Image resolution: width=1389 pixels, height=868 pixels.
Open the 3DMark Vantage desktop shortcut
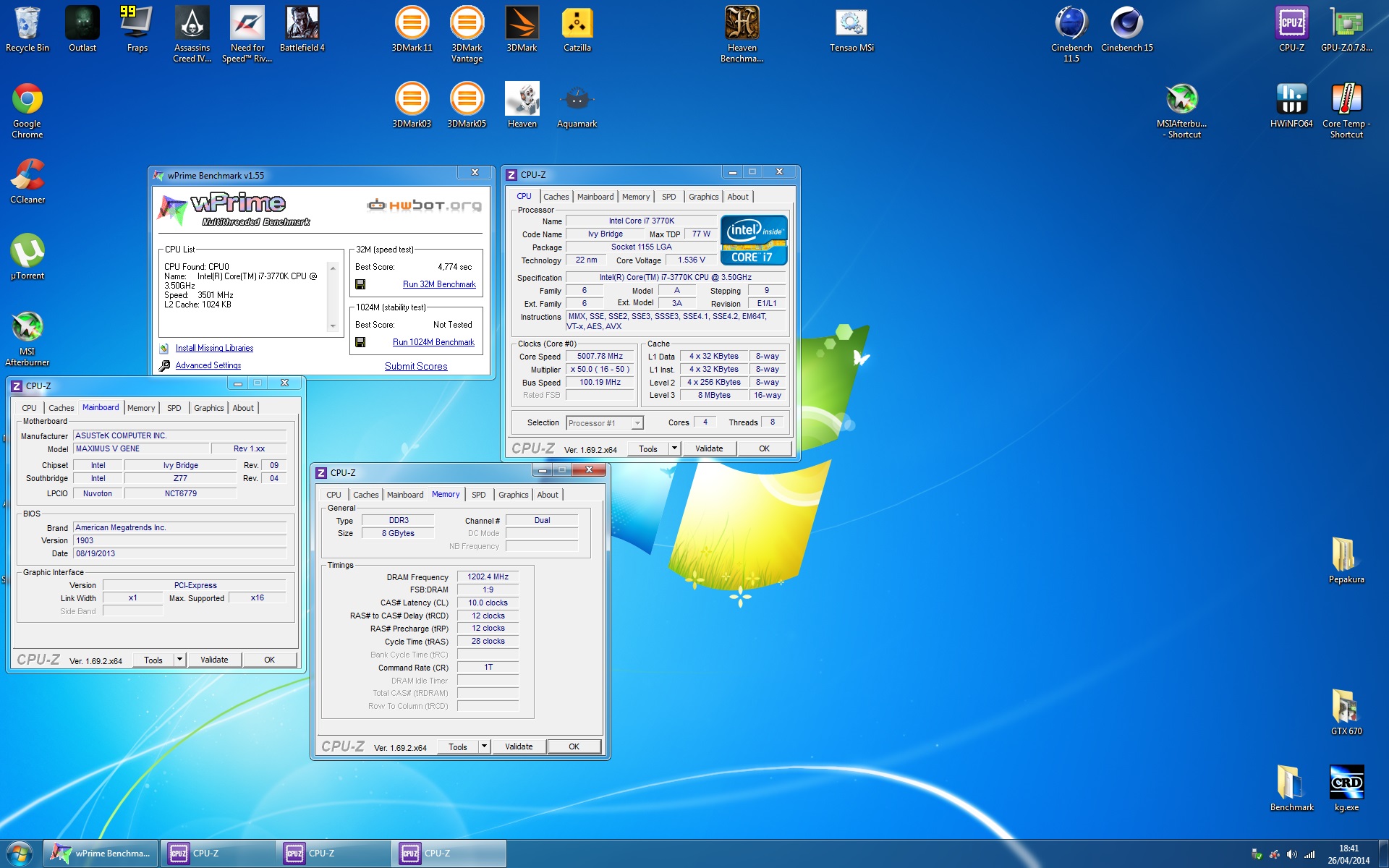pos(467,35)
